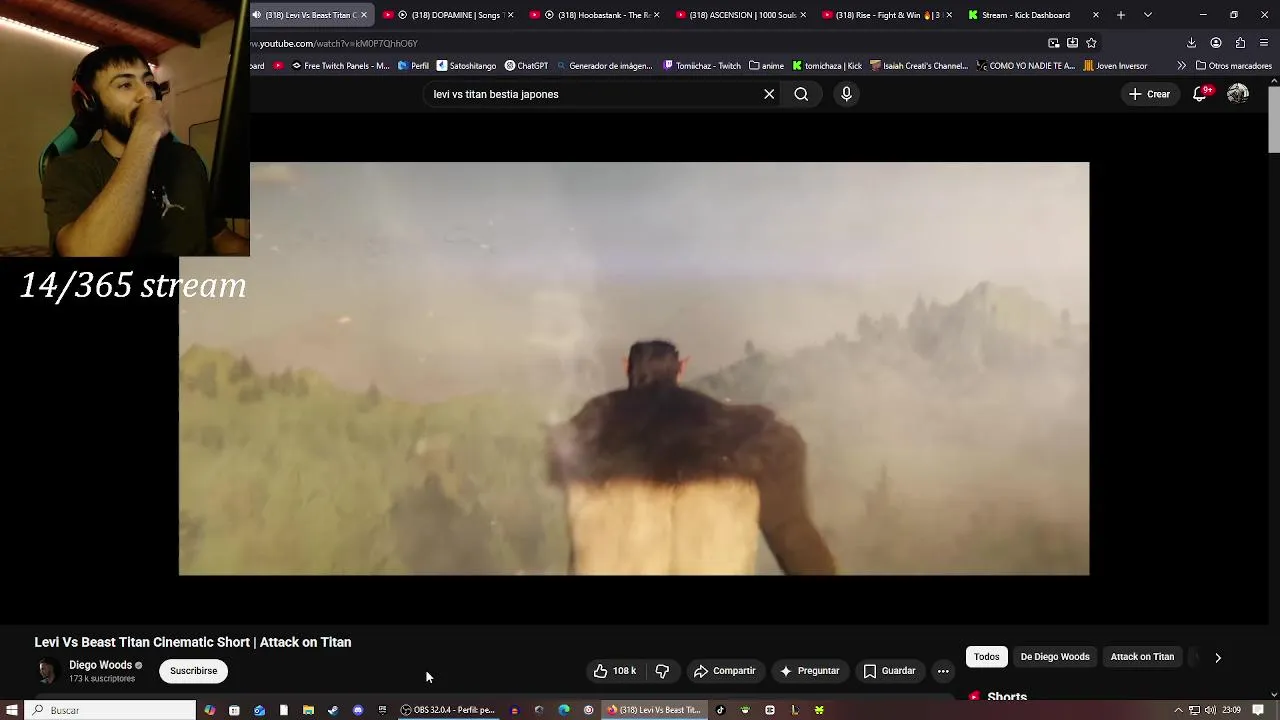The width and height of the screenshot is (1280, 720).
Task: Open Generador de imágenes bookmark
Action: click(x=603, y=66)
